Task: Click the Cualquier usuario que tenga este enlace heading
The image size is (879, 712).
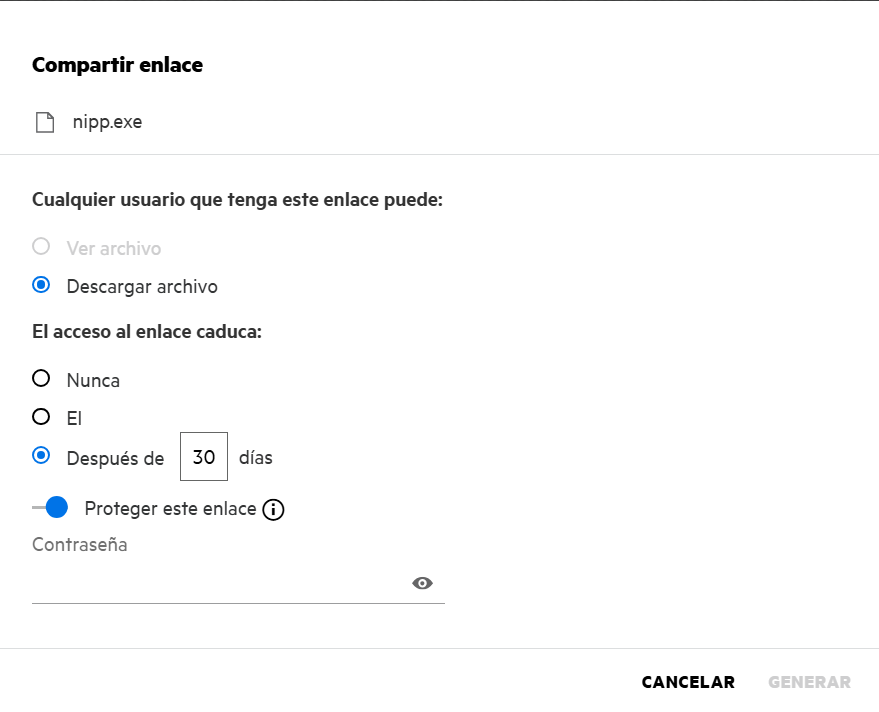Action: pyautogui.click(x=237, y=200)
